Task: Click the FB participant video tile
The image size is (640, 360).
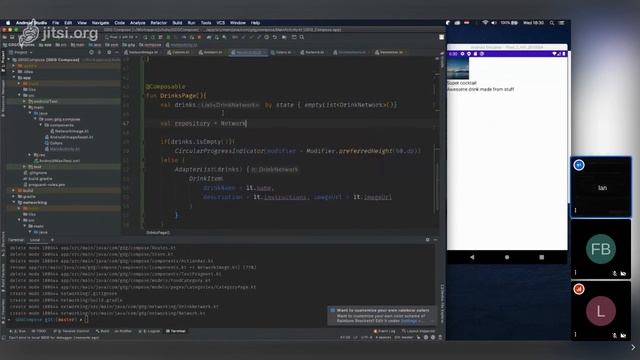Action: click(601, 249)
